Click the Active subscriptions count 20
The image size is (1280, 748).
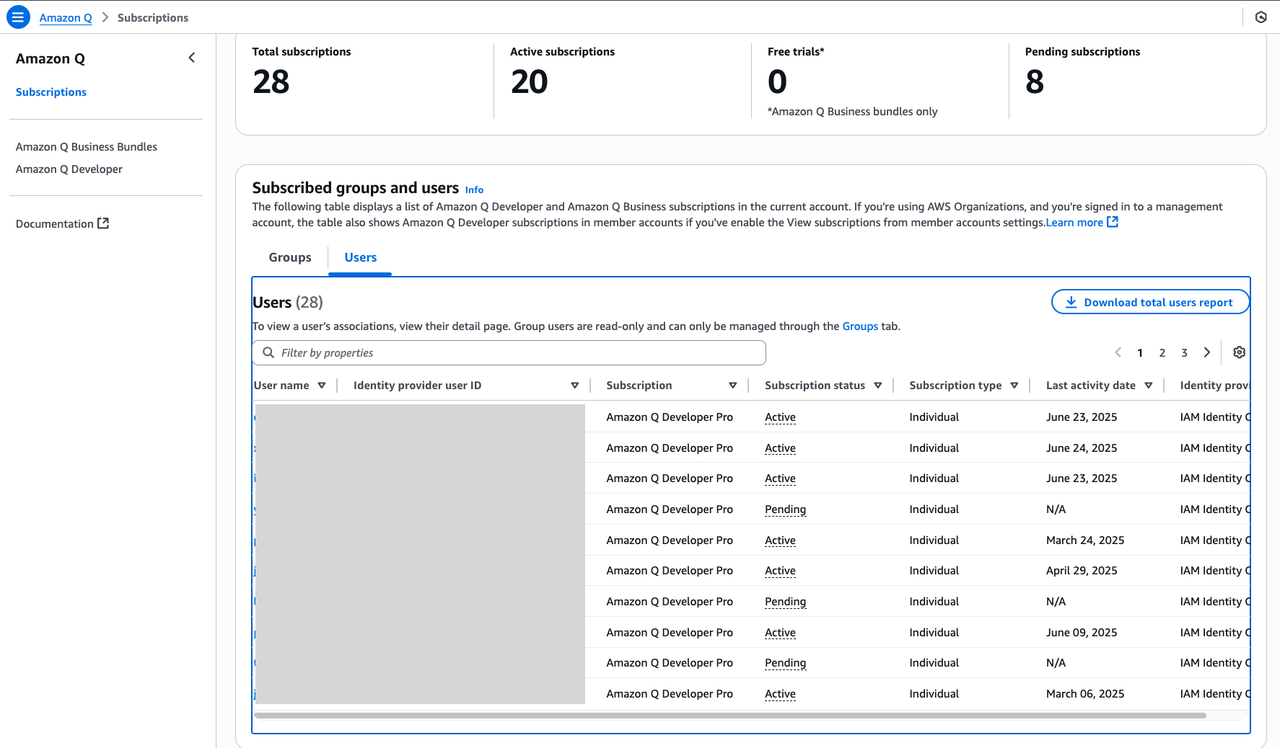(529, 82)
